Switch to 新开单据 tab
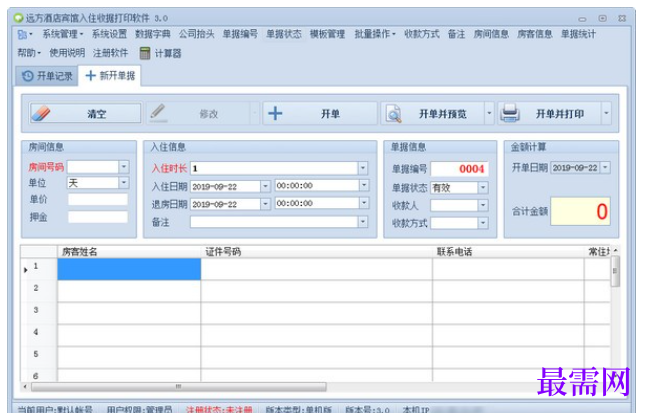The image size is (649, 413). pyautogui.click(x=110, y=76)
